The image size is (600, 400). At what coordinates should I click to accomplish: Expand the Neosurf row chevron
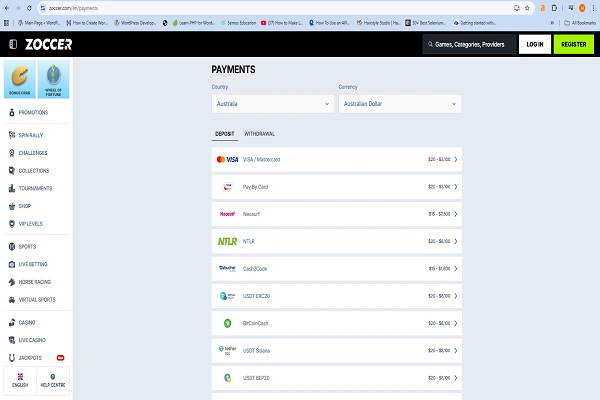point(455,214)
